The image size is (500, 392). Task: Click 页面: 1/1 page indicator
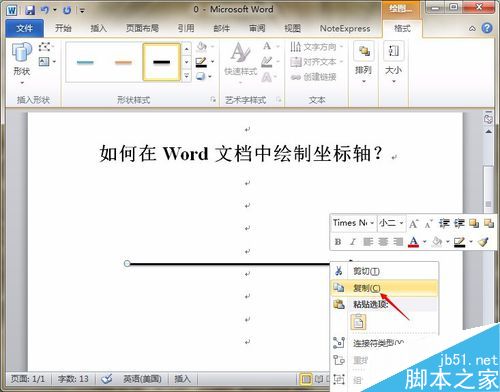[28, 379]
